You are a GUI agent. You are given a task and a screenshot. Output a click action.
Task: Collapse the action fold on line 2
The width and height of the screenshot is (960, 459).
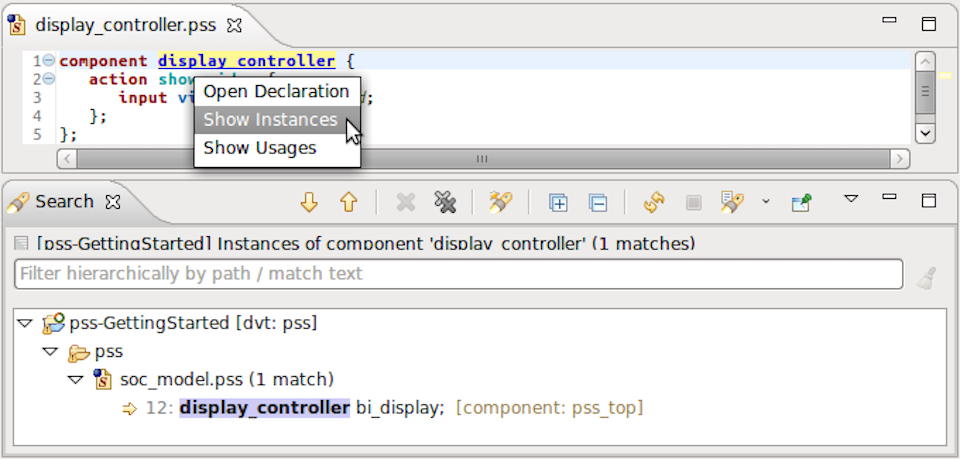point(48,79)
